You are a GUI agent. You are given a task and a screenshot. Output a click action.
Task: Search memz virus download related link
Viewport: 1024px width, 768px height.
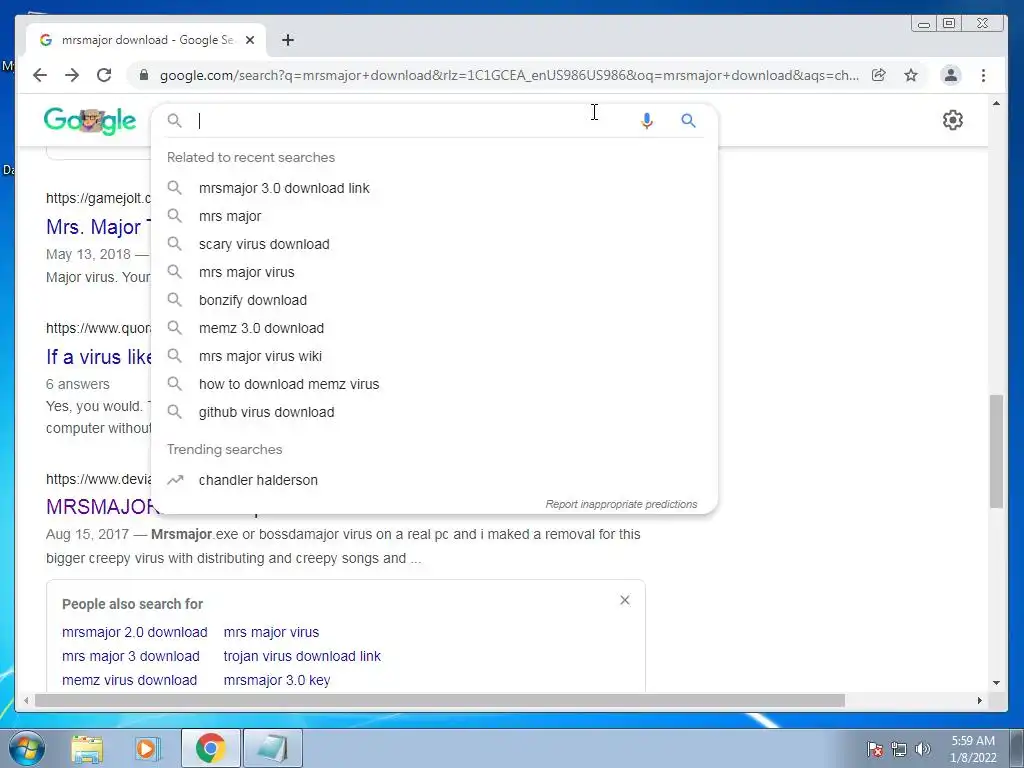tap(129, 680)
